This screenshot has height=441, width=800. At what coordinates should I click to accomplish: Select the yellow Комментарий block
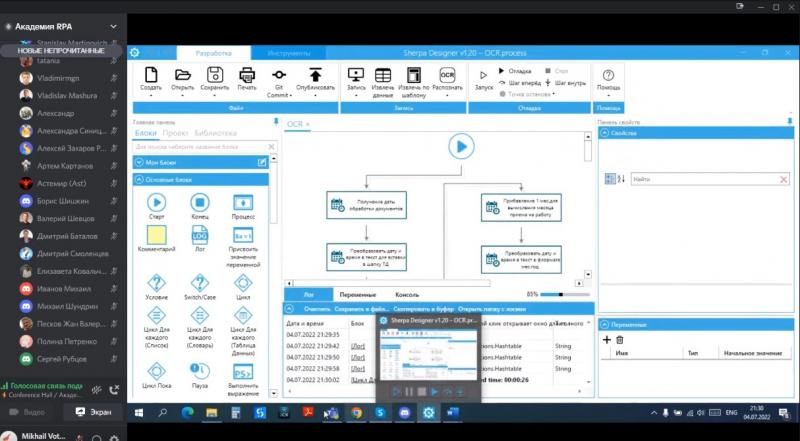point(157,235)
